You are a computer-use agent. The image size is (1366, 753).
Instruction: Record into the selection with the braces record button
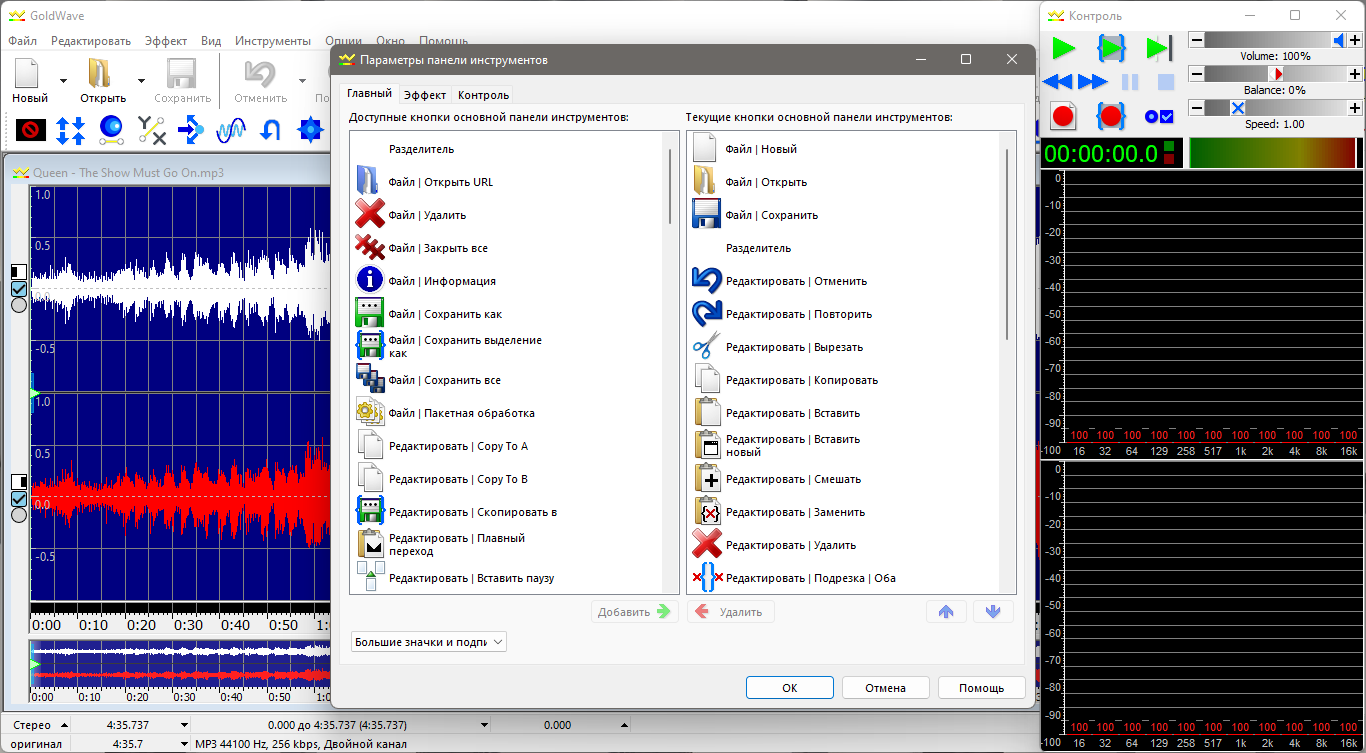1111,116
